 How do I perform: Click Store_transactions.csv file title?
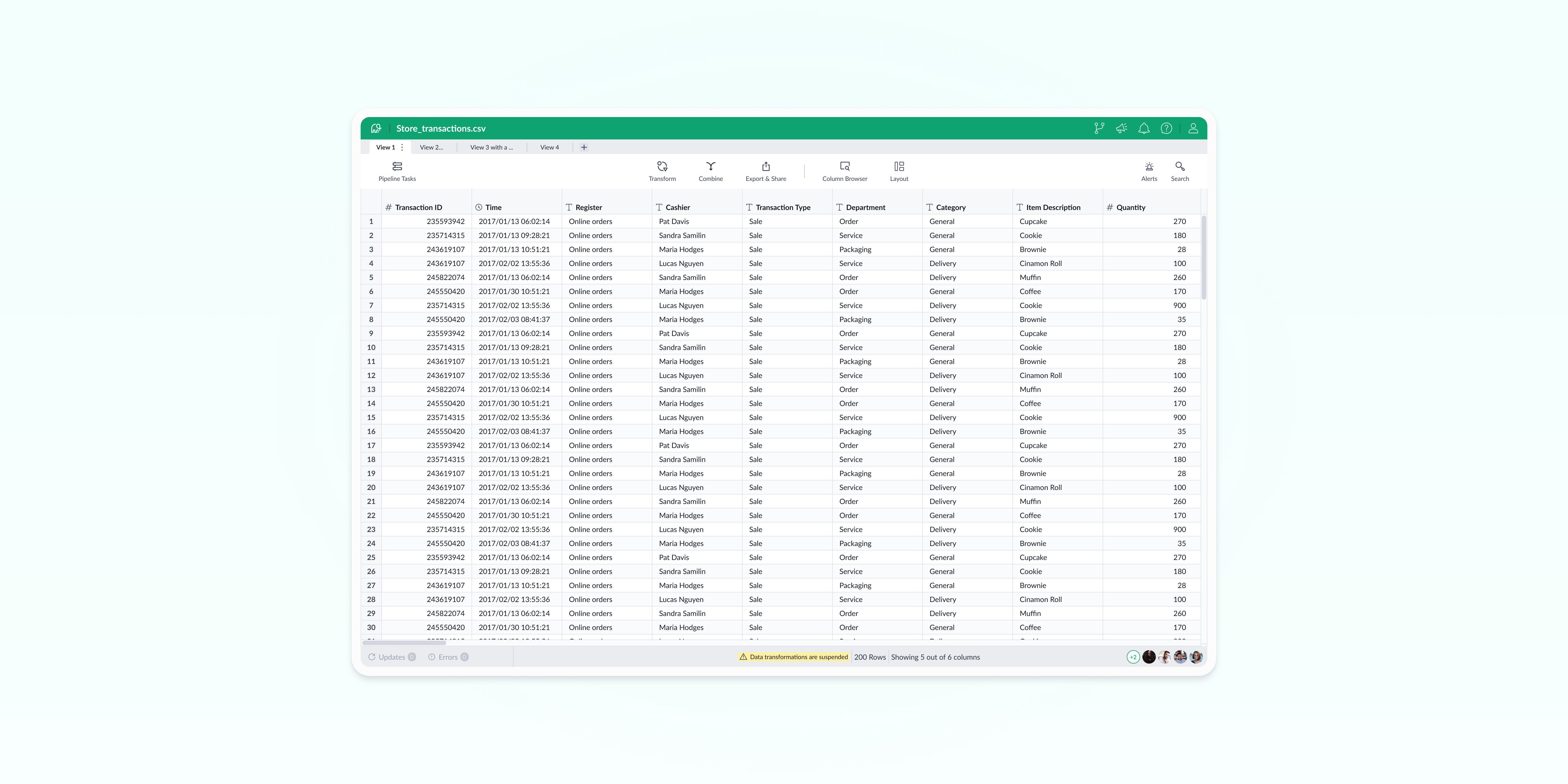tap(441, 129)
